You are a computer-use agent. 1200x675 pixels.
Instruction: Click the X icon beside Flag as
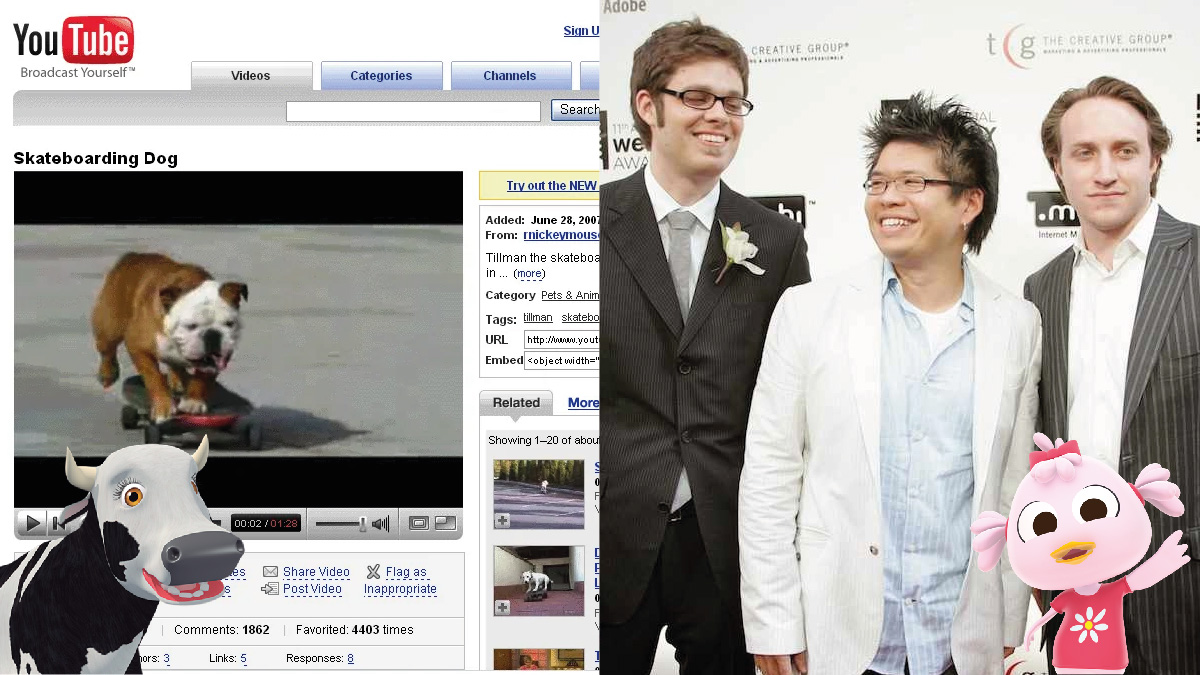[x=373, y=572]
